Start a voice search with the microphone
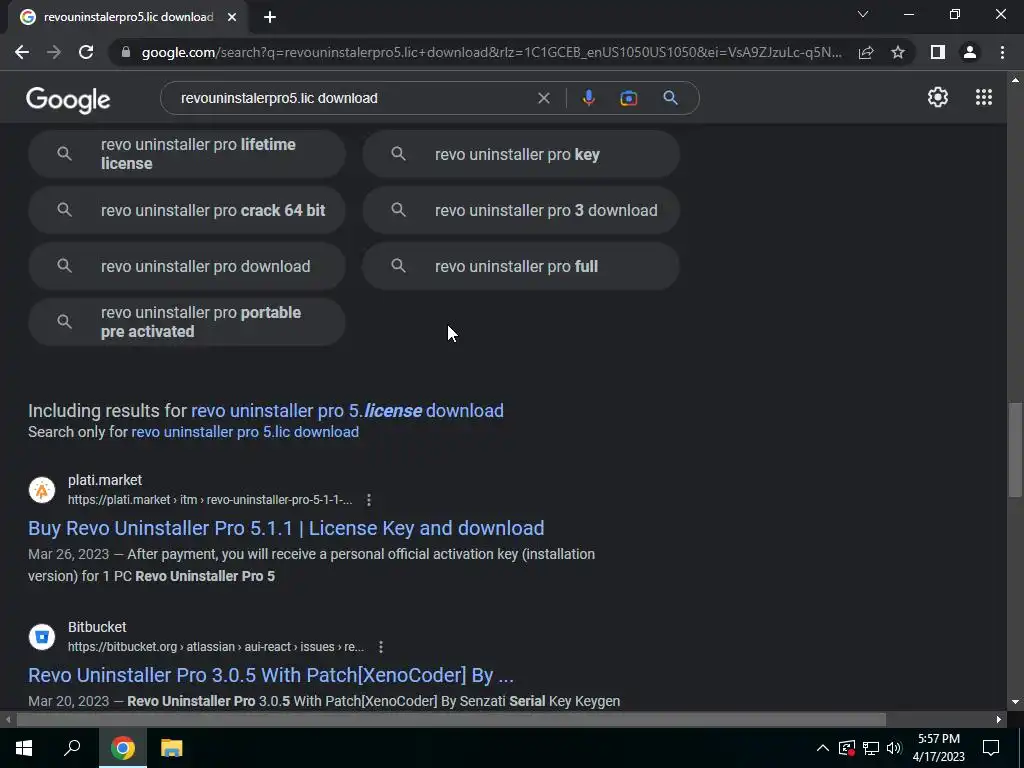 [x=588, y=98]
